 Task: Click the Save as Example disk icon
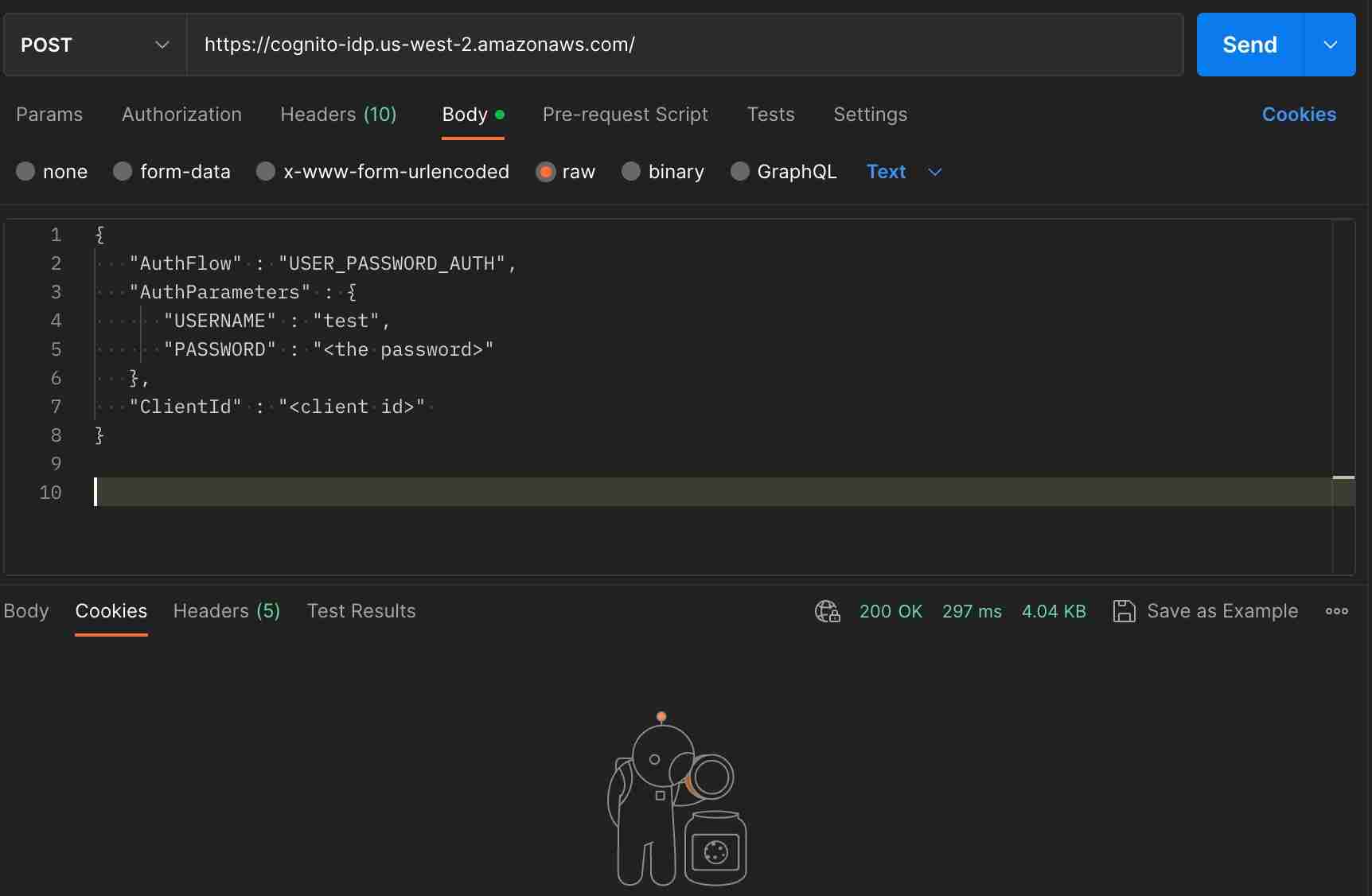tap(1124, 611)
